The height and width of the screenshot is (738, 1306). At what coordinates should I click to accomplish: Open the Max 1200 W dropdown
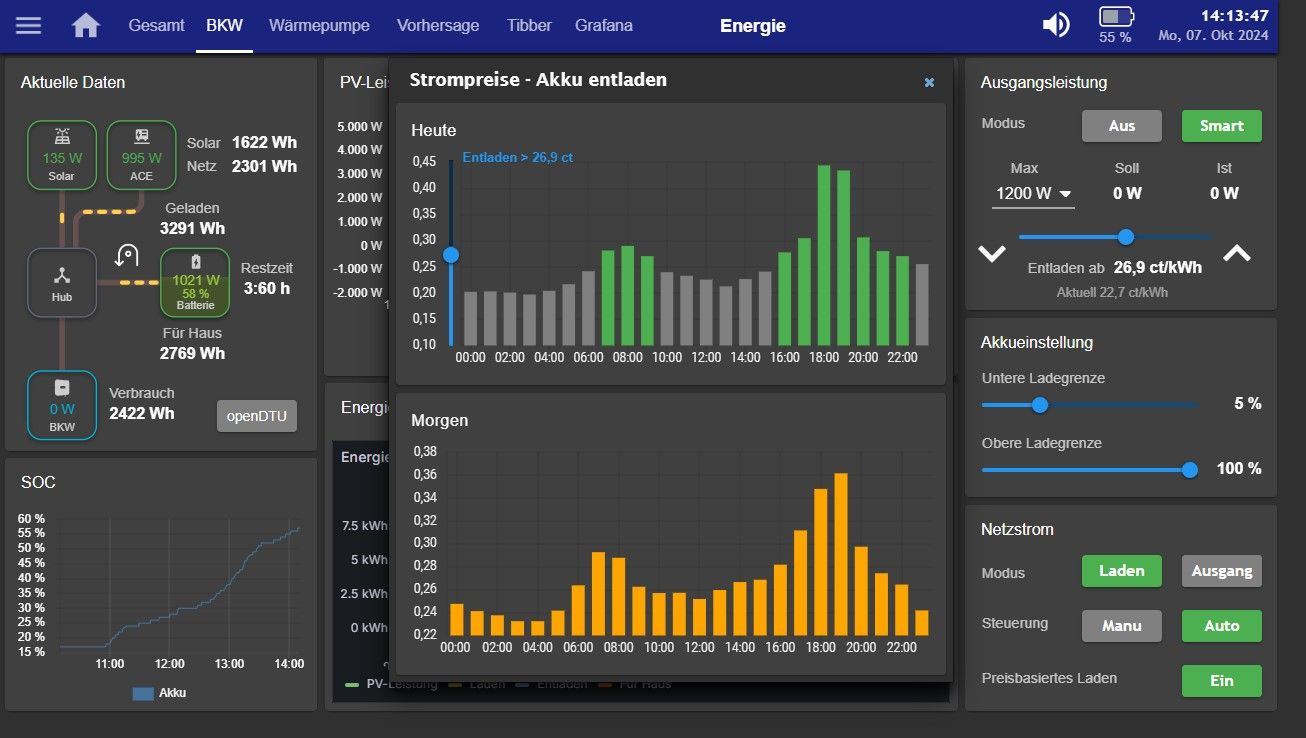coord(1033,194)
